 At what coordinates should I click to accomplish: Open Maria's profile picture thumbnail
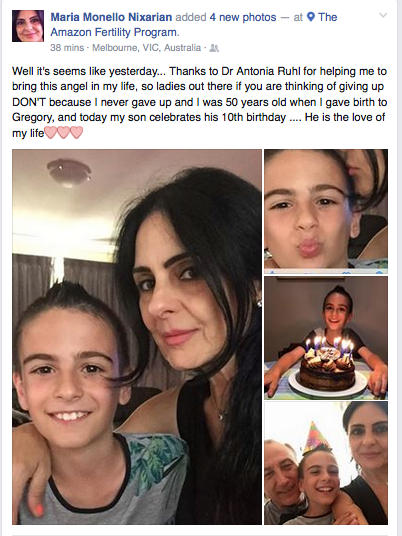28,26
